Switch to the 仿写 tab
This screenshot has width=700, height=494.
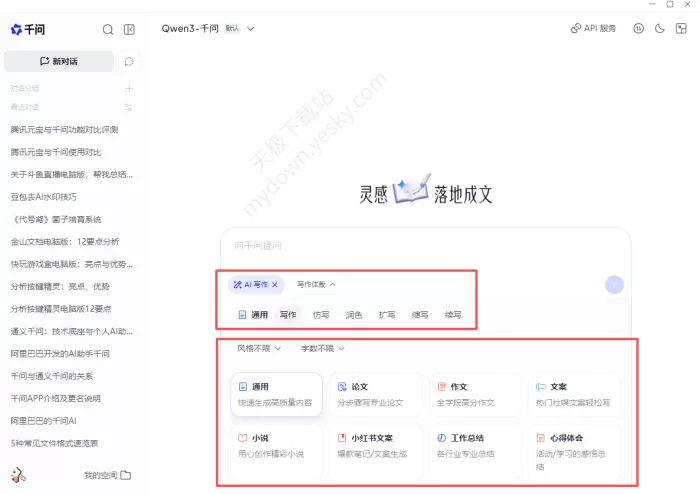(x=321, y=315)
